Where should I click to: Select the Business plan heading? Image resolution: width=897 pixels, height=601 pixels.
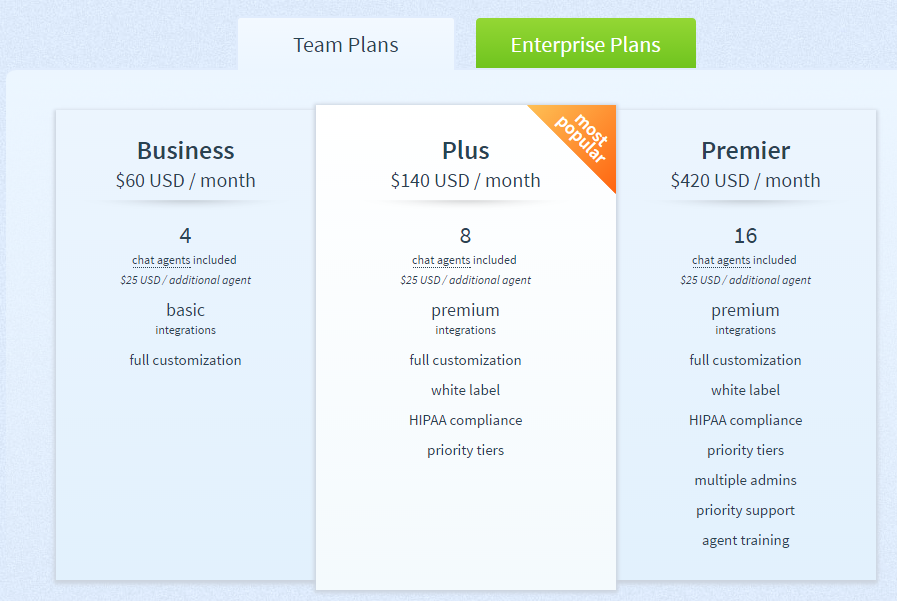[185, 150]
